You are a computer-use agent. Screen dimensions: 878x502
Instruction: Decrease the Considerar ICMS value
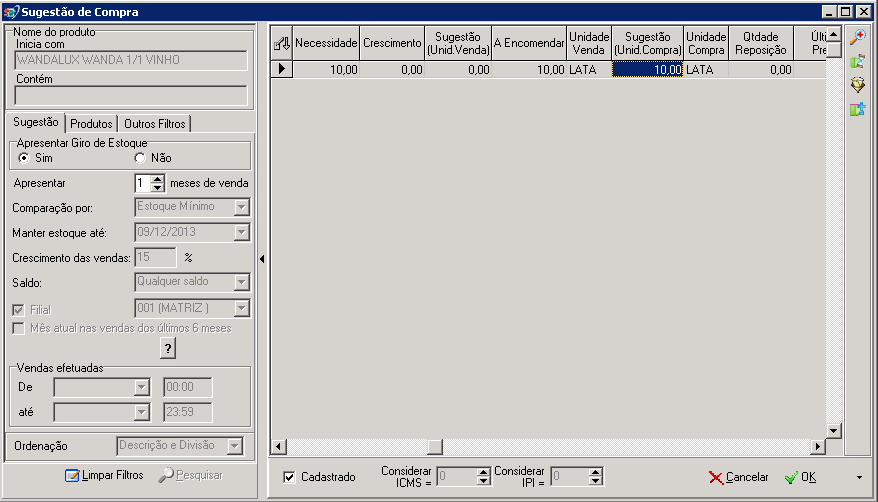click(x=483, y=481)
